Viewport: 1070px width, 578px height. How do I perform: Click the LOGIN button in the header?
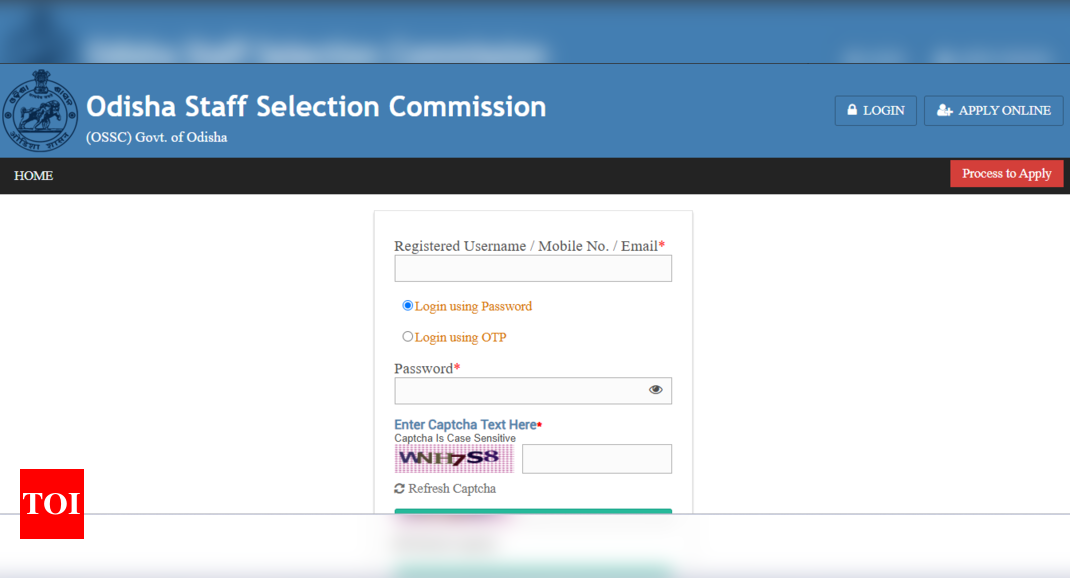(x=876, y=111)
